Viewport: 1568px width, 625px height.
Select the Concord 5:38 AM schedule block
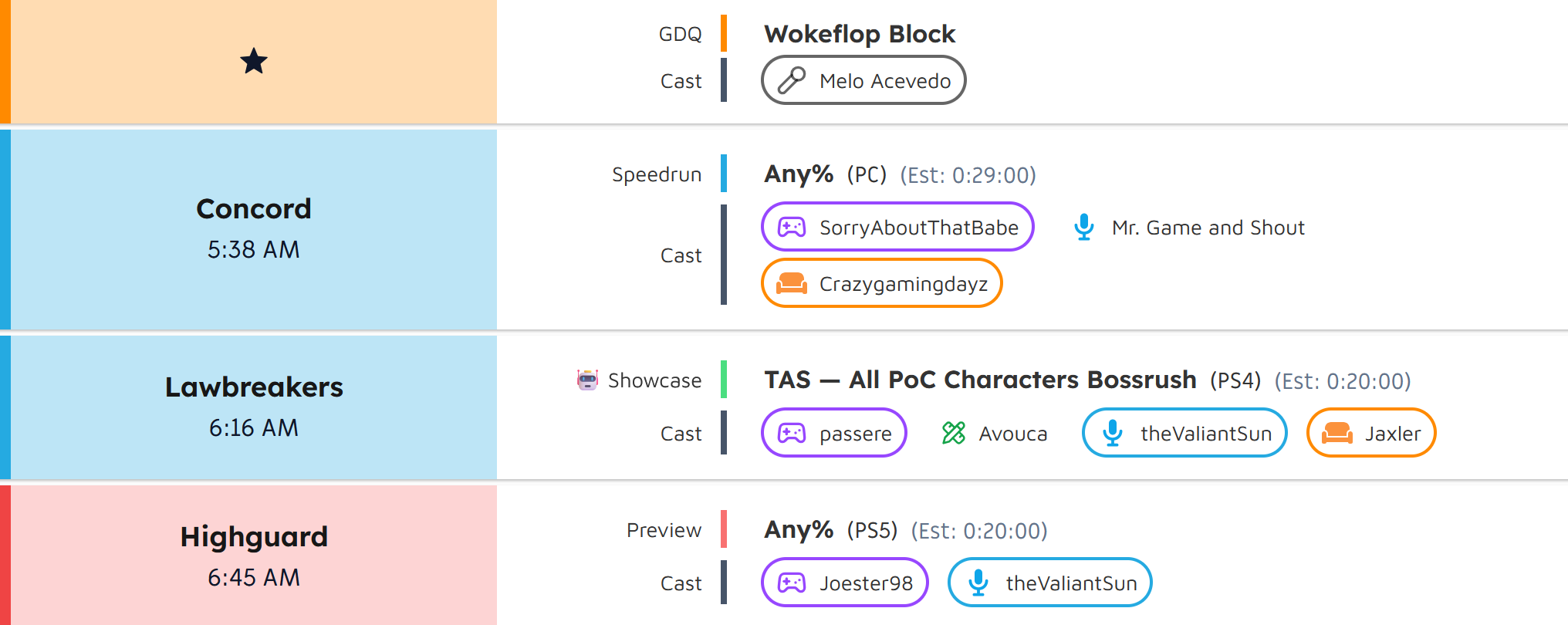click(x=253, y=229)
